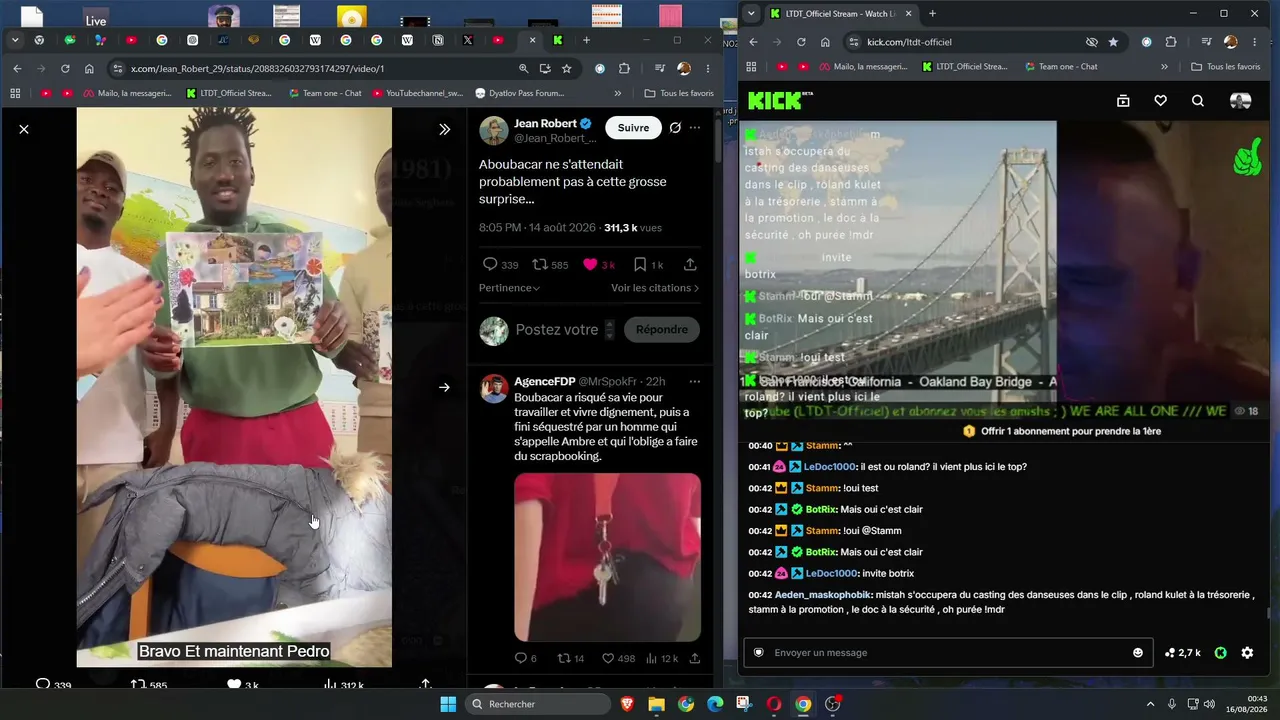Open the red shirt keys video thumbnail
Screen dimensions: 1280x720
coord(608,557)
